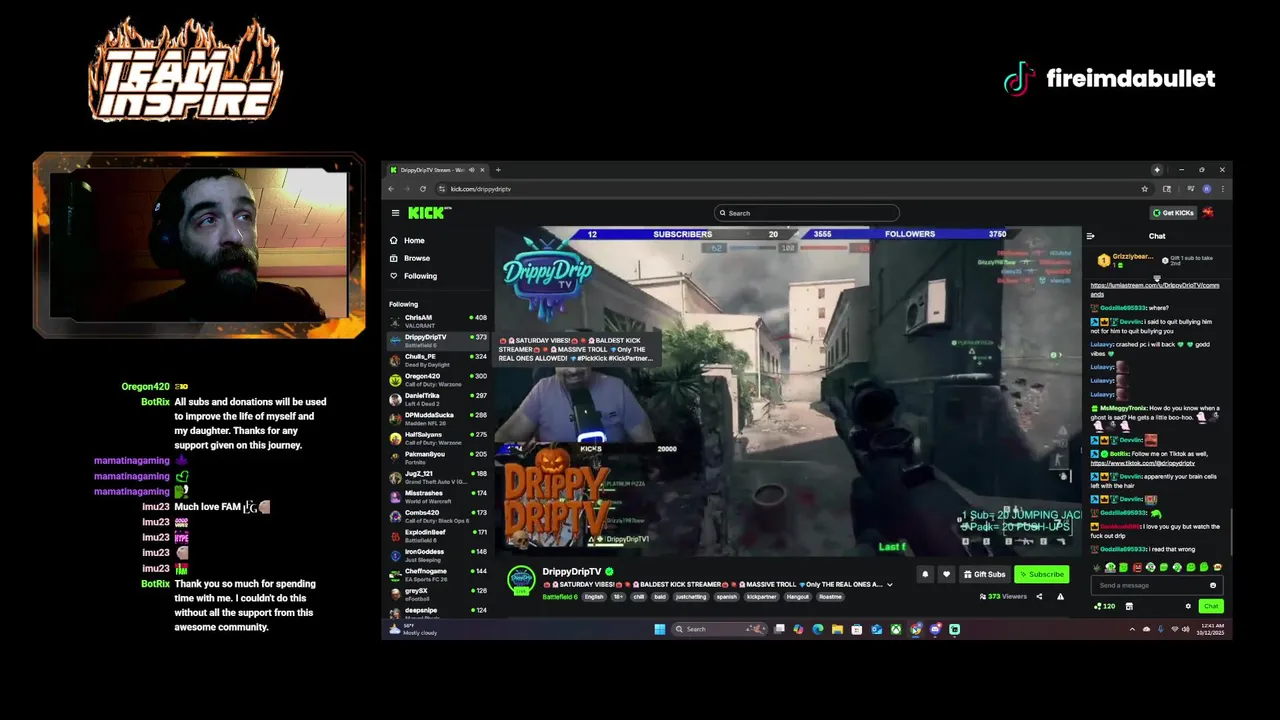Open the Kick hamburger menu
Screen dimensions: 1280x720
(x=396, y=213)
